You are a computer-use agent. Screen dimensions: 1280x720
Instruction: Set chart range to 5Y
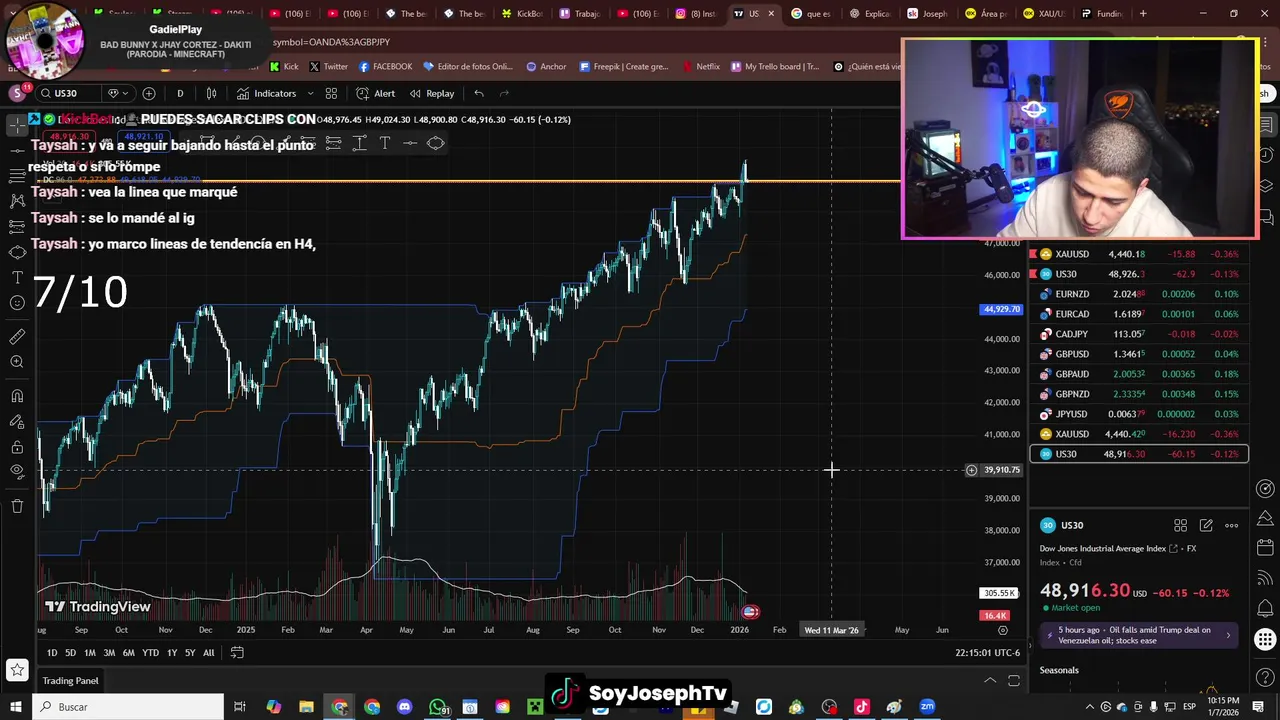(x=190, y=653)
